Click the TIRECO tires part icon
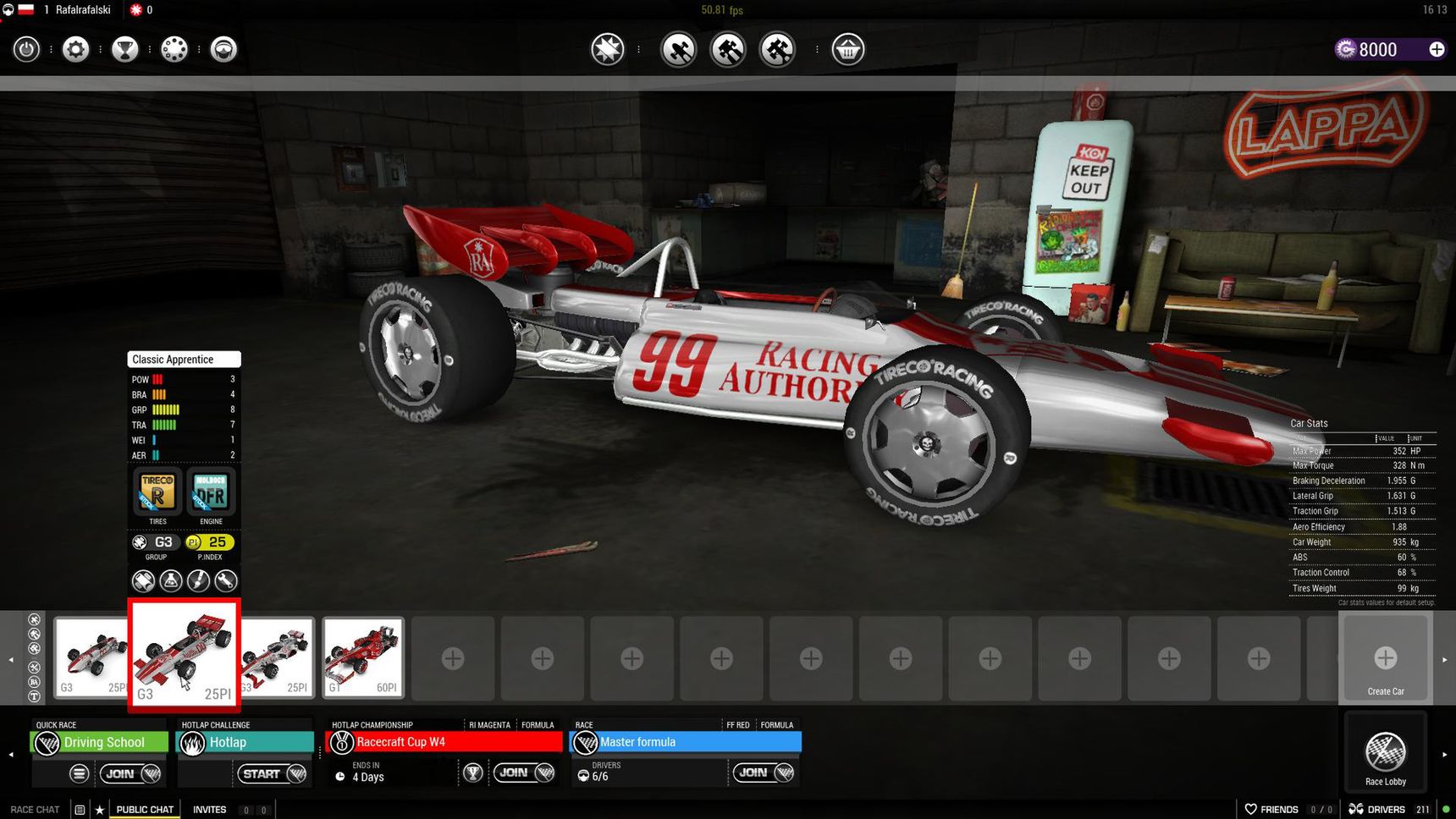Screen dimensions: 1456x819 click(157, 492)
